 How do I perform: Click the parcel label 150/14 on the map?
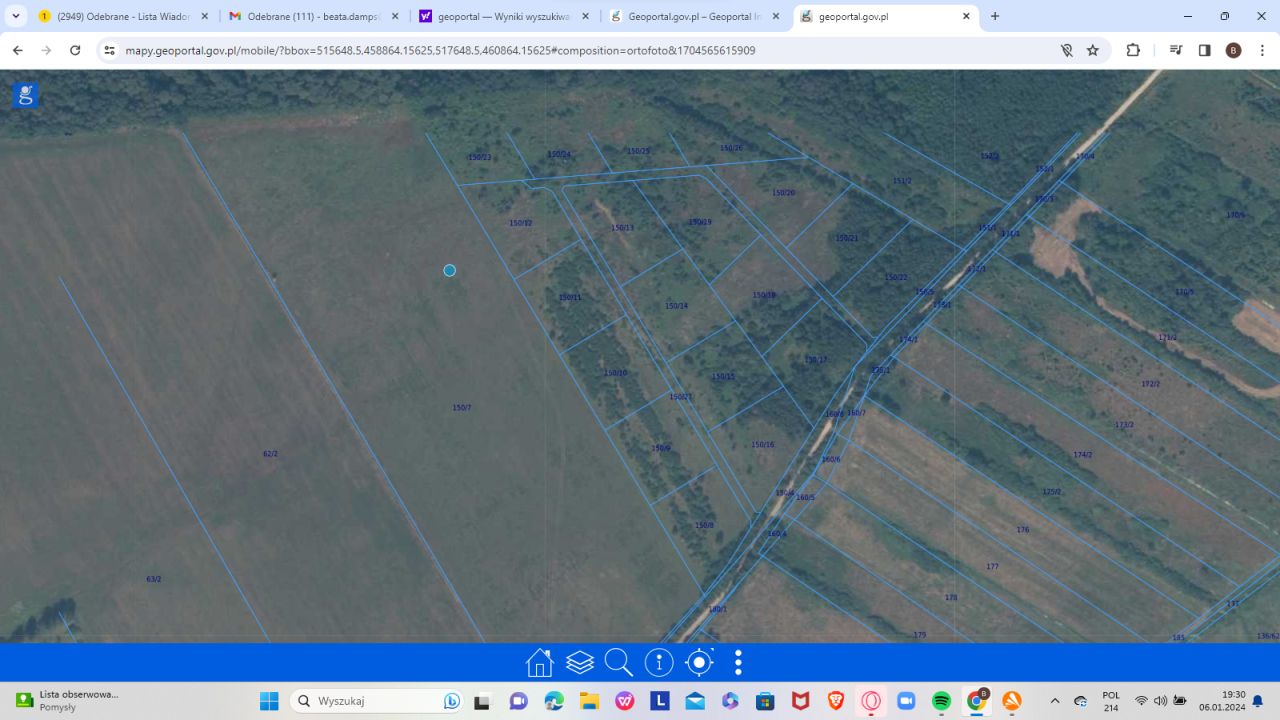(677, 306)
